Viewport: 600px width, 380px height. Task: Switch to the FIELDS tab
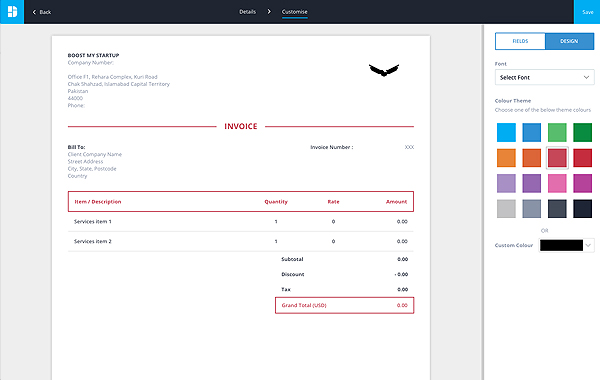pos(520,41)
